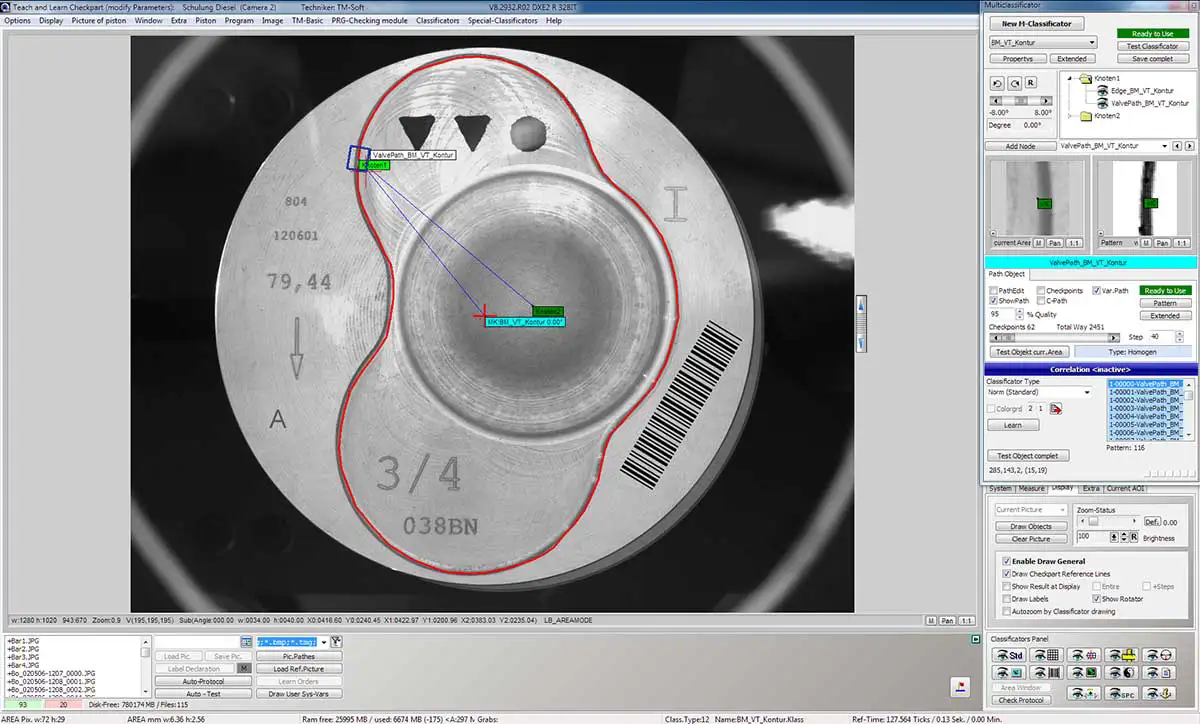Uncheck Draw Checkpart Reference Lines

click(x=1006, y=574)
